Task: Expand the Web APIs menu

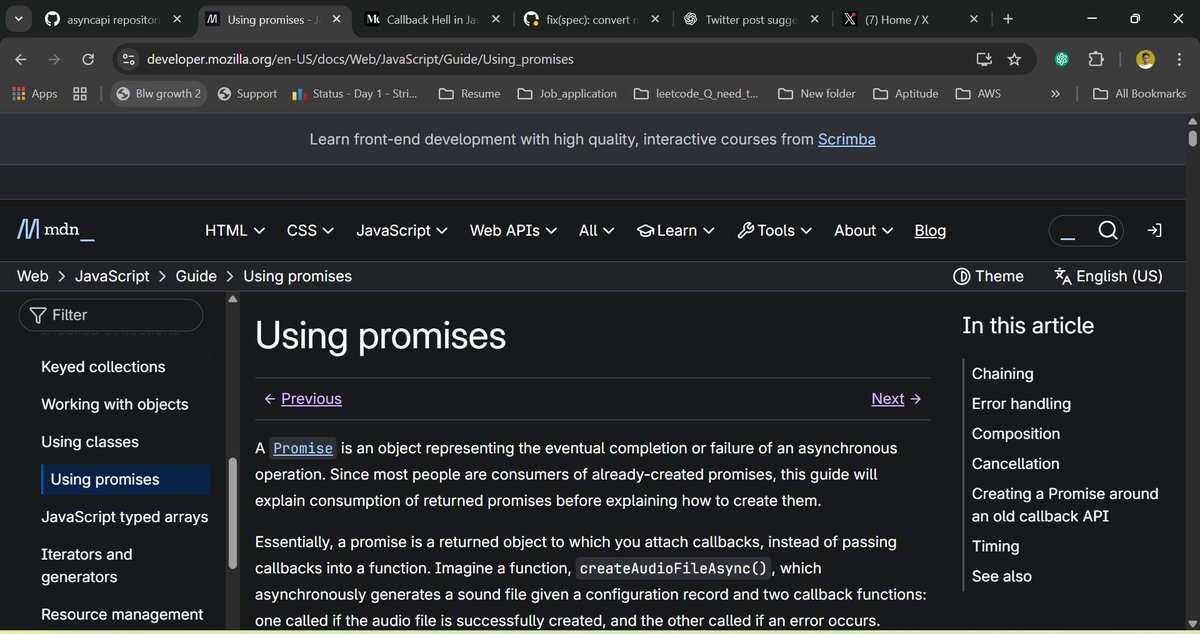Action: coord(514,231)
